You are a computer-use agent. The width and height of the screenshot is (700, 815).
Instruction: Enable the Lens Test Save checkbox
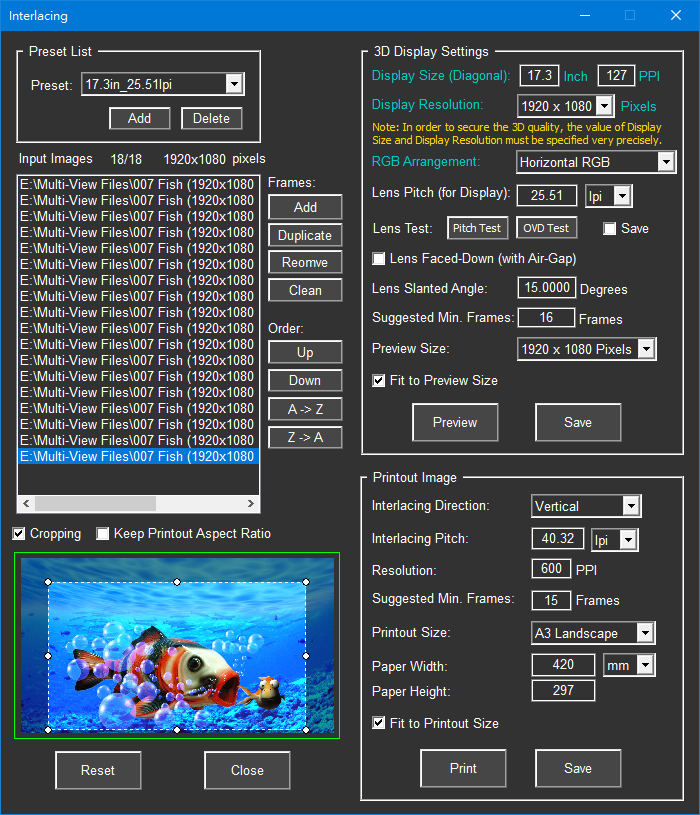pos(610,229)
